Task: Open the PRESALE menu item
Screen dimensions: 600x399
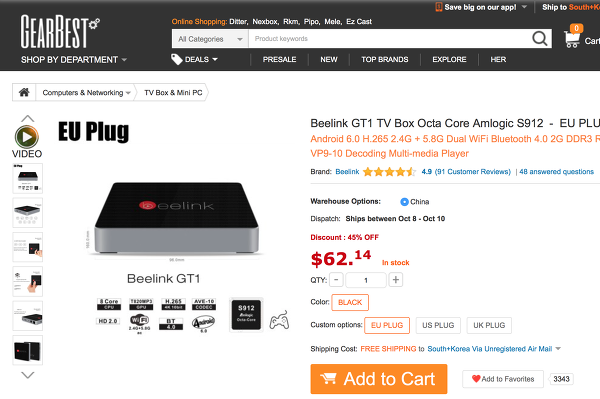Action: [279, 59]
